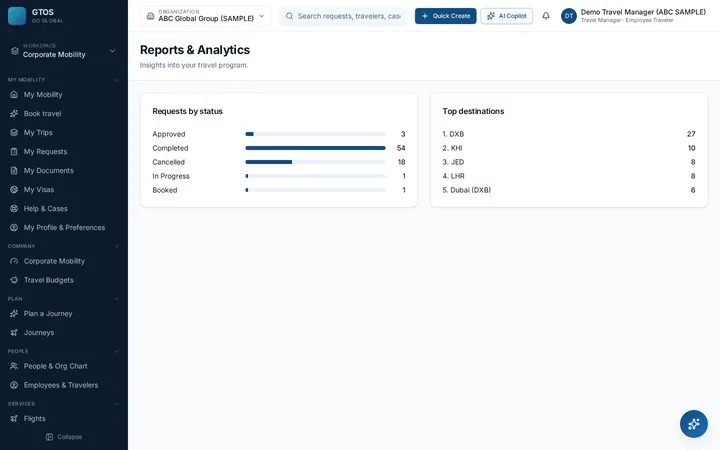
Task: Click the Corporate Mobility gauge icon
Action: 14,261
